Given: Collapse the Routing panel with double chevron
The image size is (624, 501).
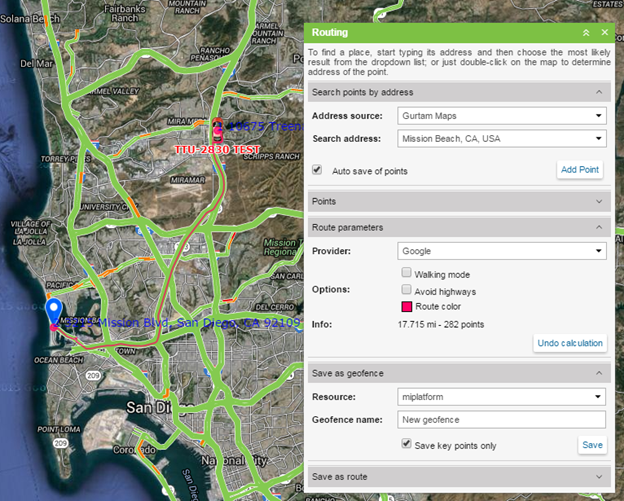Looking at the screenshot, I should point(586,33).
